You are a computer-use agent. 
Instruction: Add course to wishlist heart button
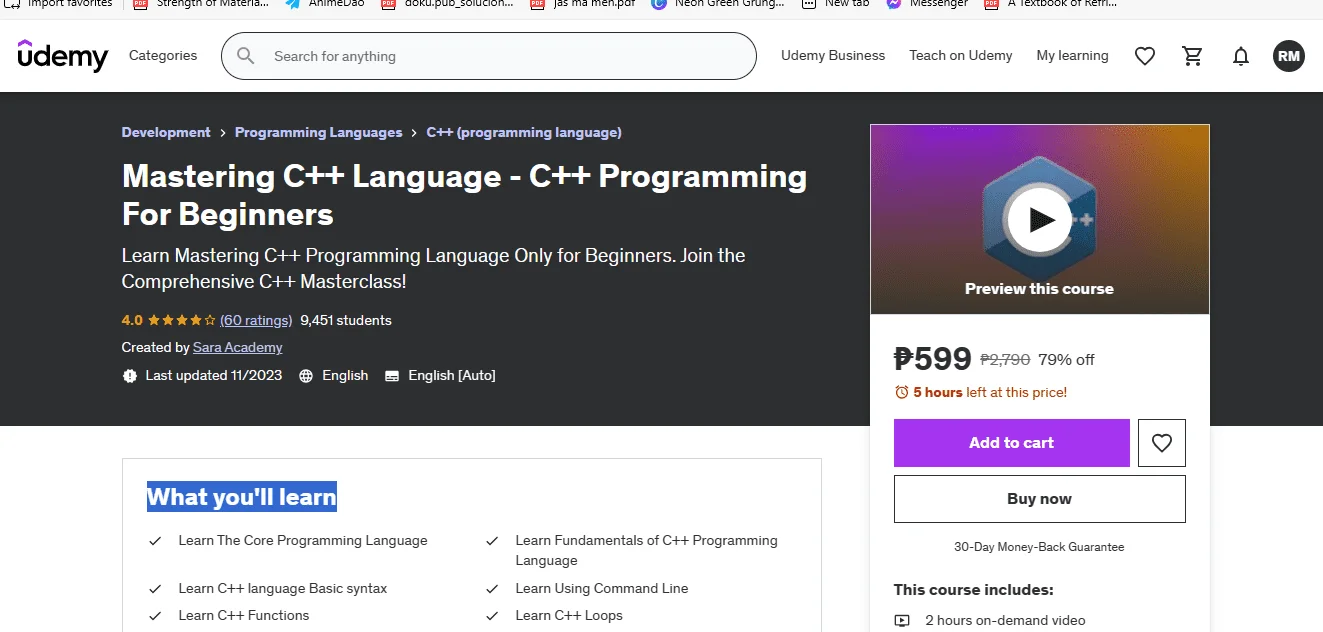(1162, 443)
